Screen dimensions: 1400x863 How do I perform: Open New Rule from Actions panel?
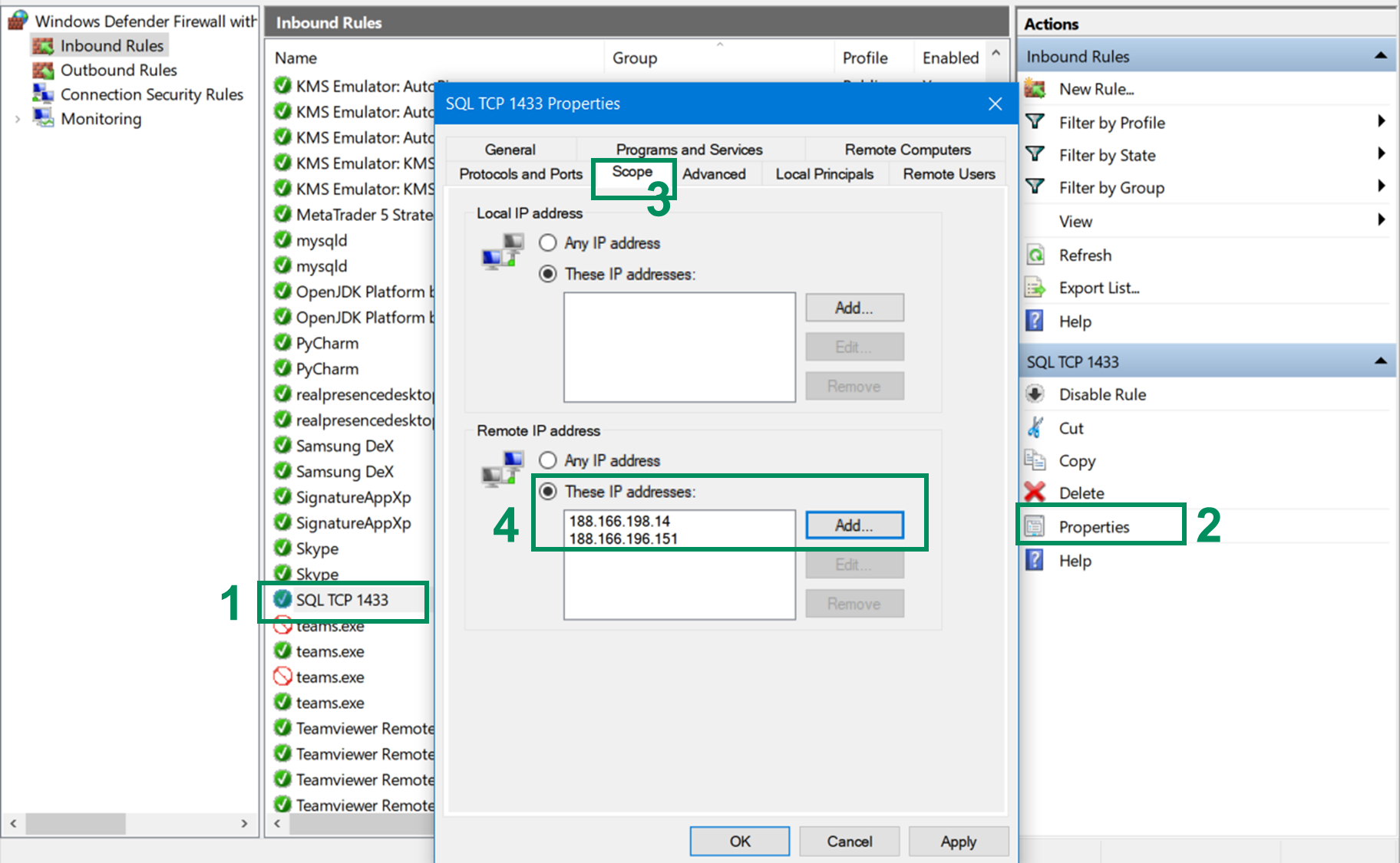tap(1096, 89)
